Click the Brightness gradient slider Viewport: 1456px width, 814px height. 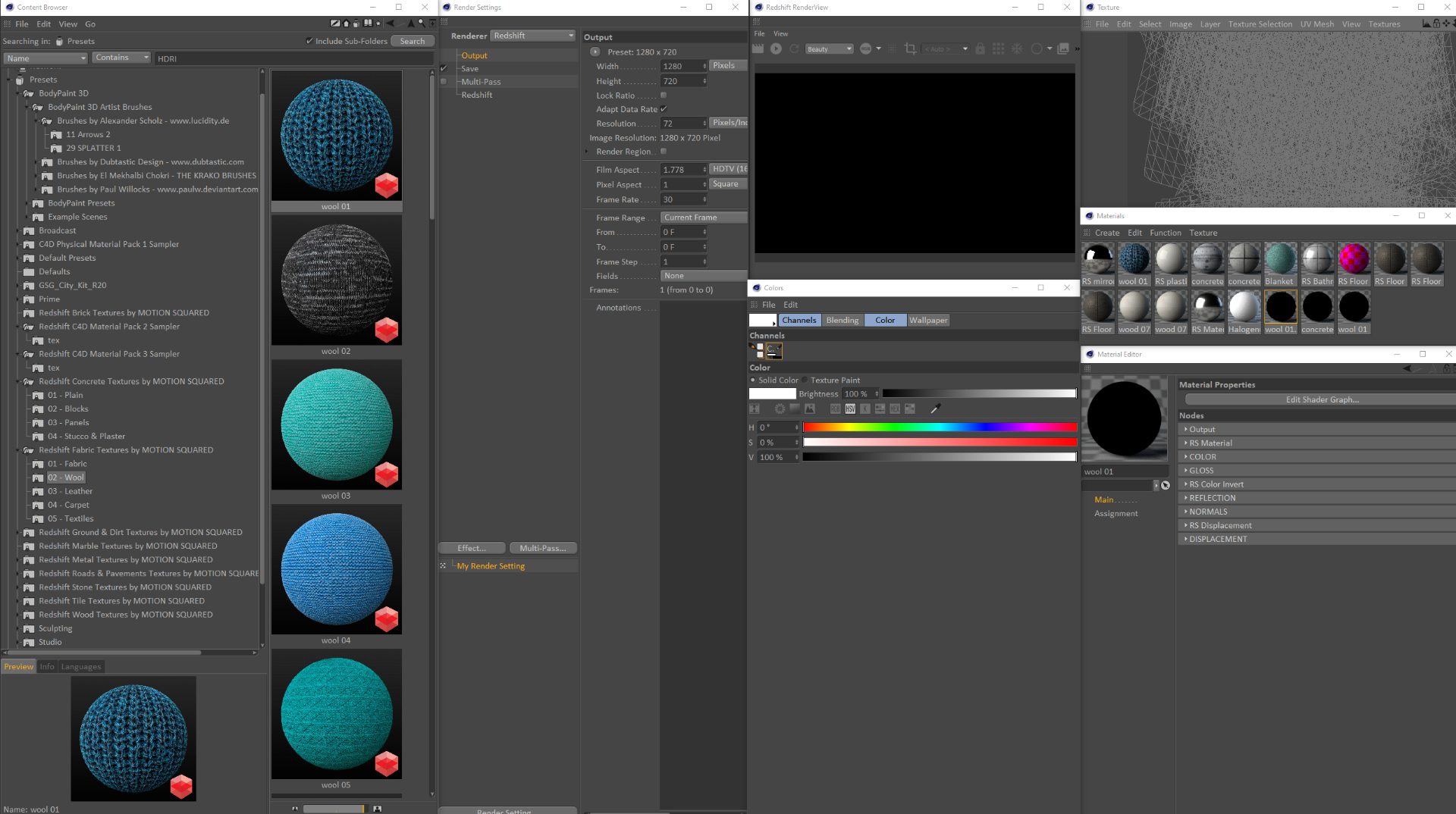[979, 393]
